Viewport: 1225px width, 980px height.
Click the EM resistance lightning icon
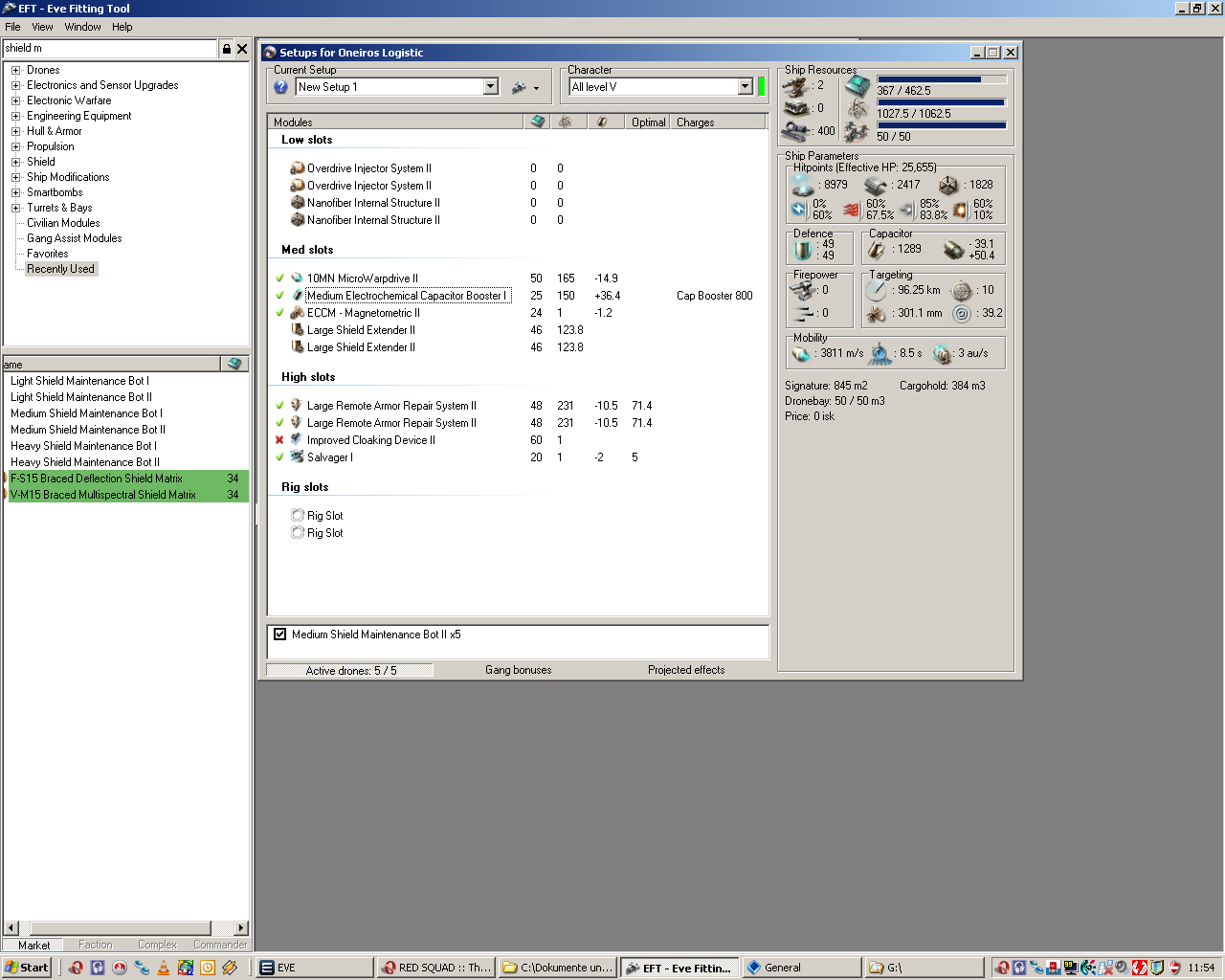(x=800, y=210)
